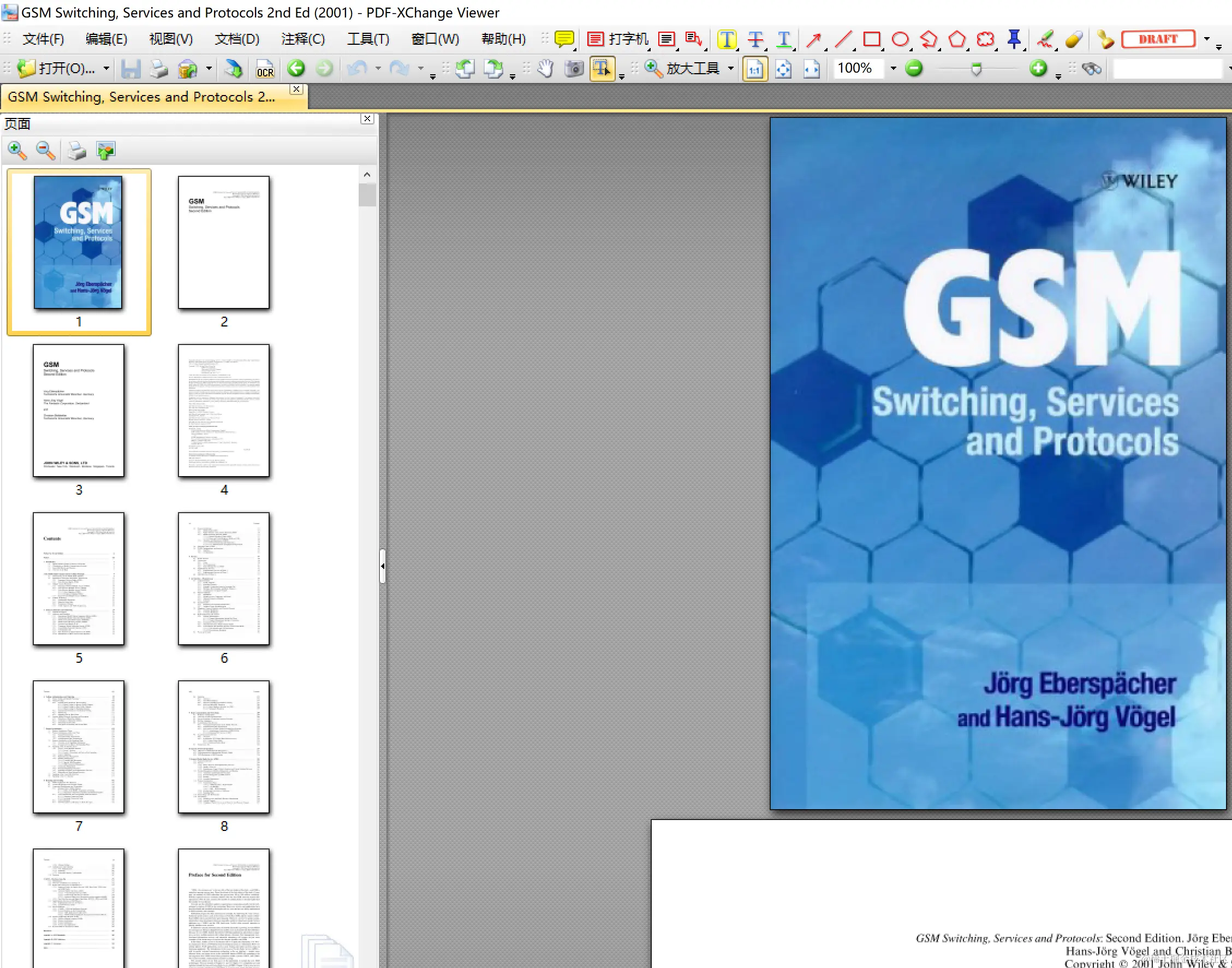Screen dimensions: 1232x968
Task: Open the 文档(D) menu
Action: click(237, 39)
